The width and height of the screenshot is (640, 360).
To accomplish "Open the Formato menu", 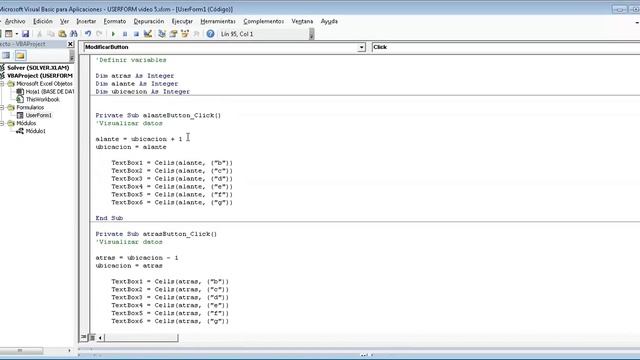I will (x=115, y=21).
